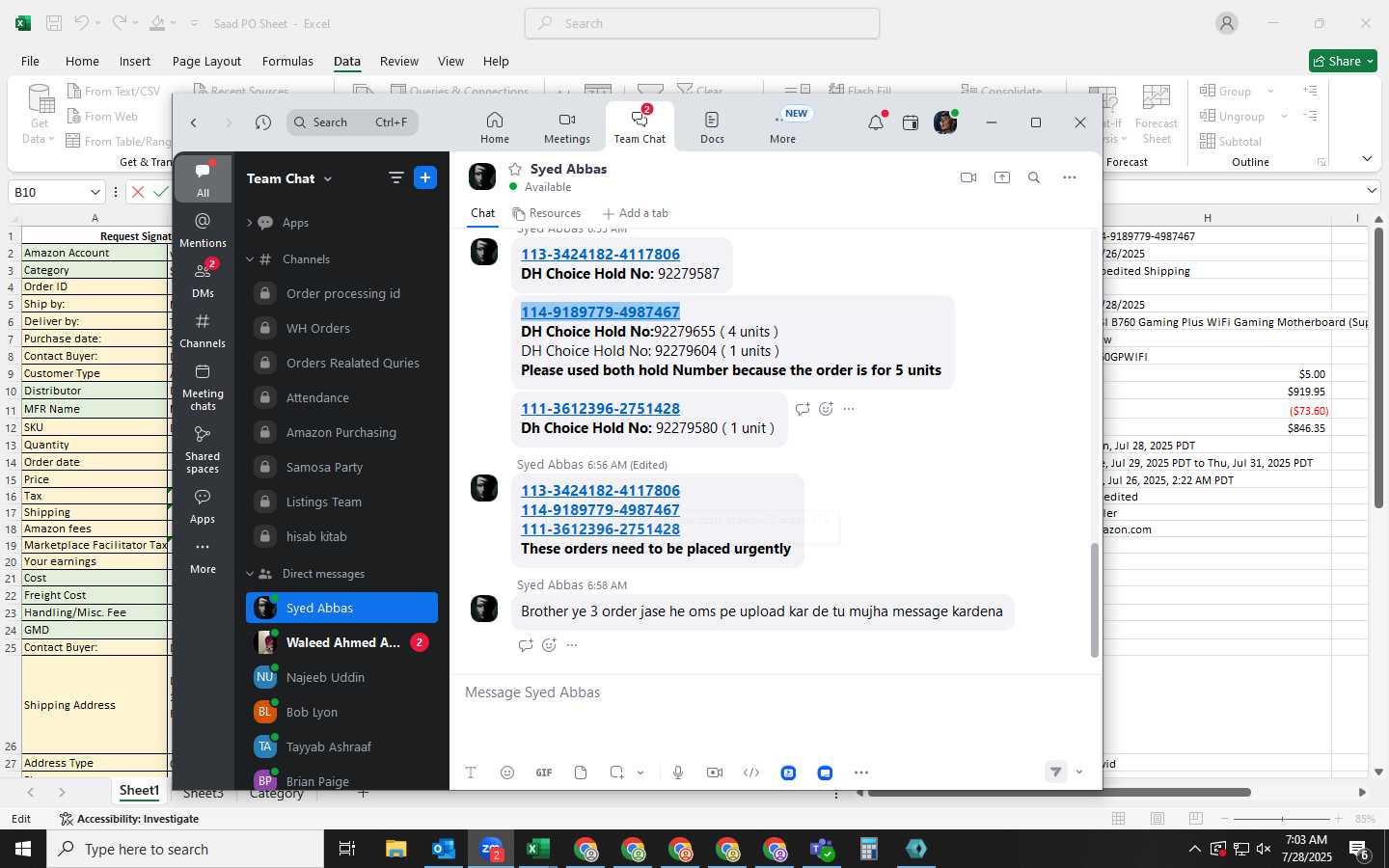Open the More menu marked NEW
Image resolution: width=1389 pixels, height=868 pixels.
(x=783, y=126)
